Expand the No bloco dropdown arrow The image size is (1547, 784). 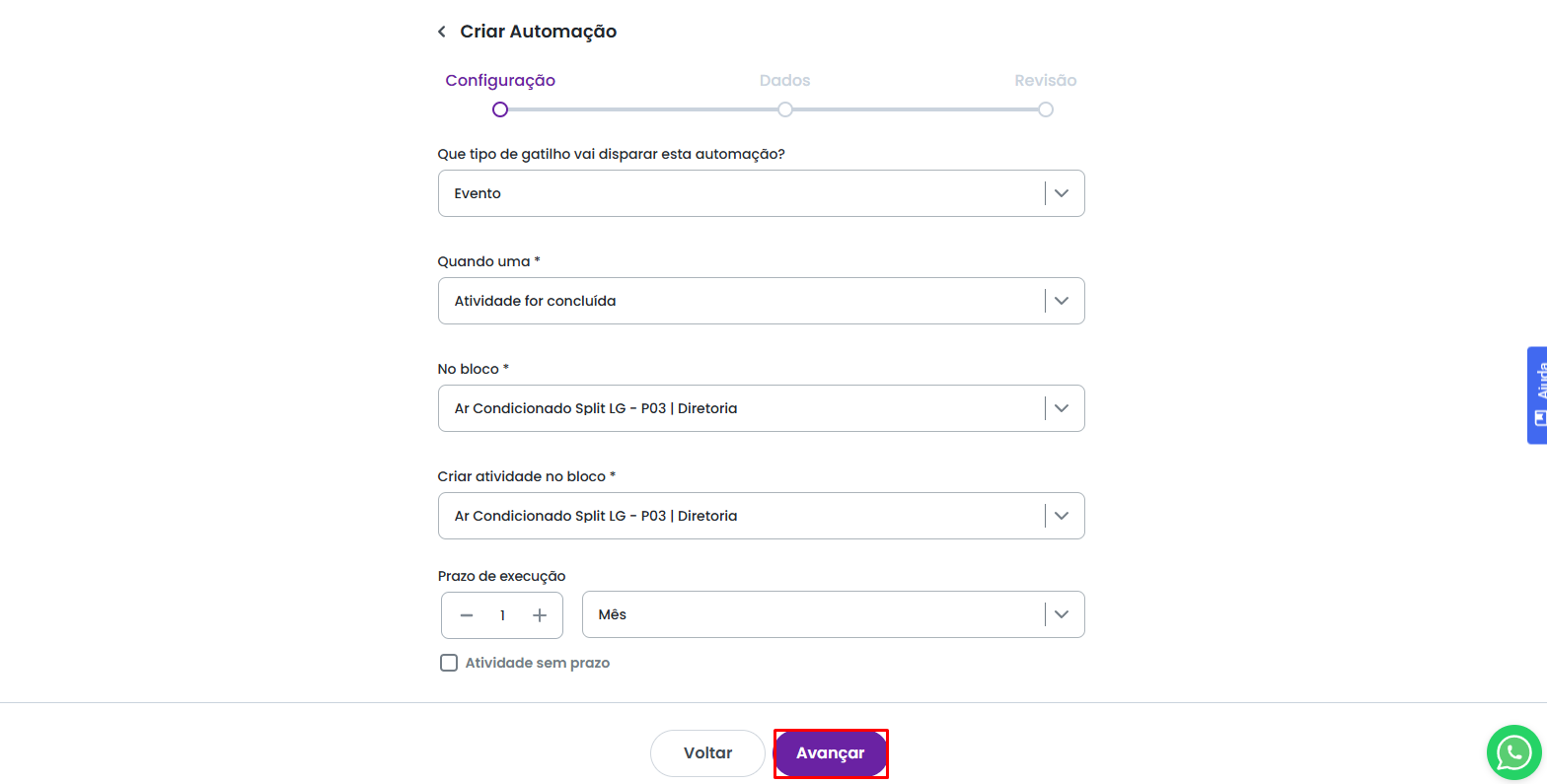pyautogui.click(x=1062, y=408)
